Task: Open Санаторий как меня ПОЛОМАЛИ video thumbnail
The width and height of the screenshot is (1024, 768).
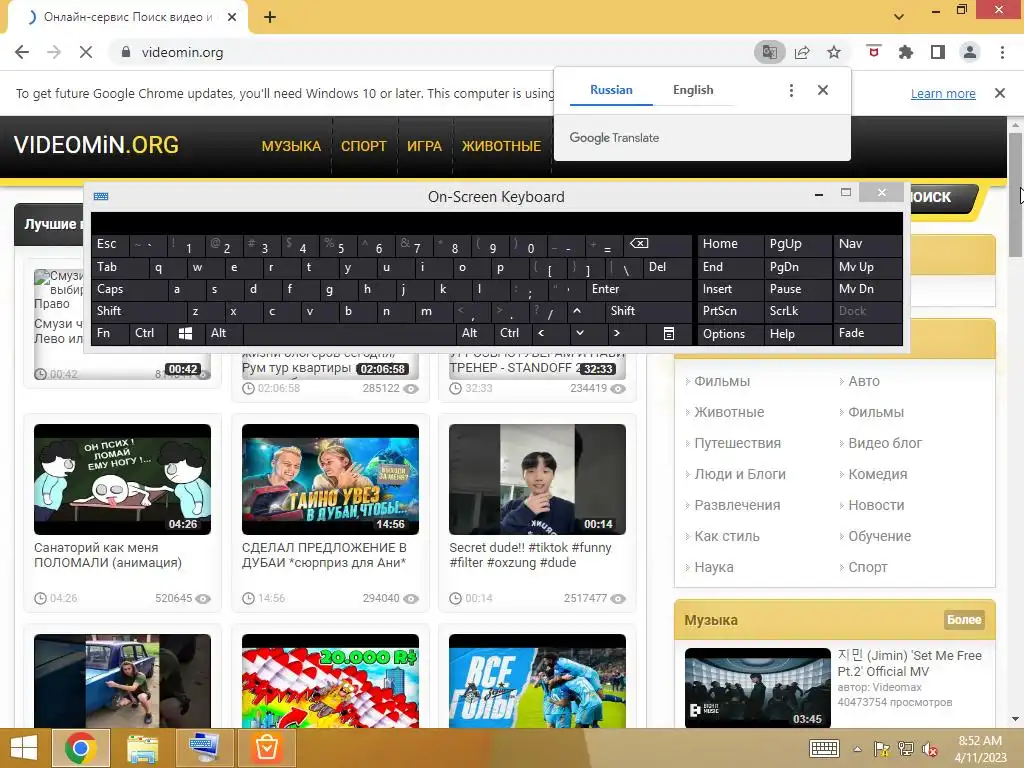Action: [122, 479]
